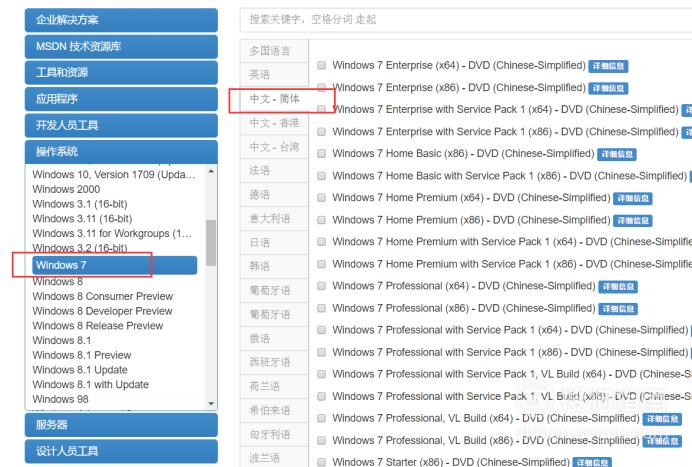Check Windows 7 Home Basic SP1 (x86) checkbox
This screenshot has width=692, height=467.
[x=322, y=176]
